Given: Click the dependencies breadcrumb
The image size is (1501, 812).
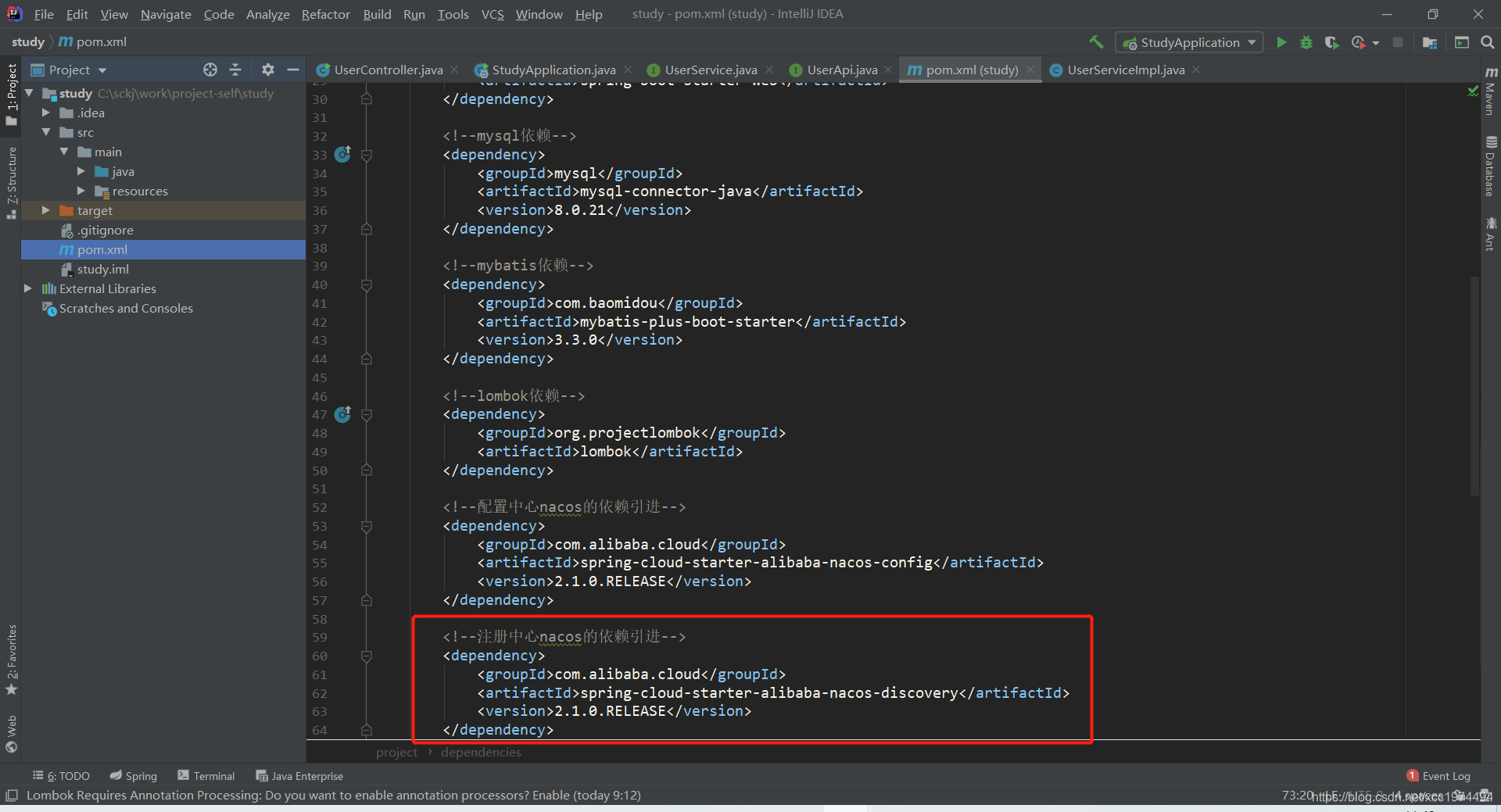Looking at the screenshot, I should pyautogui.click(x=481, y=753).
